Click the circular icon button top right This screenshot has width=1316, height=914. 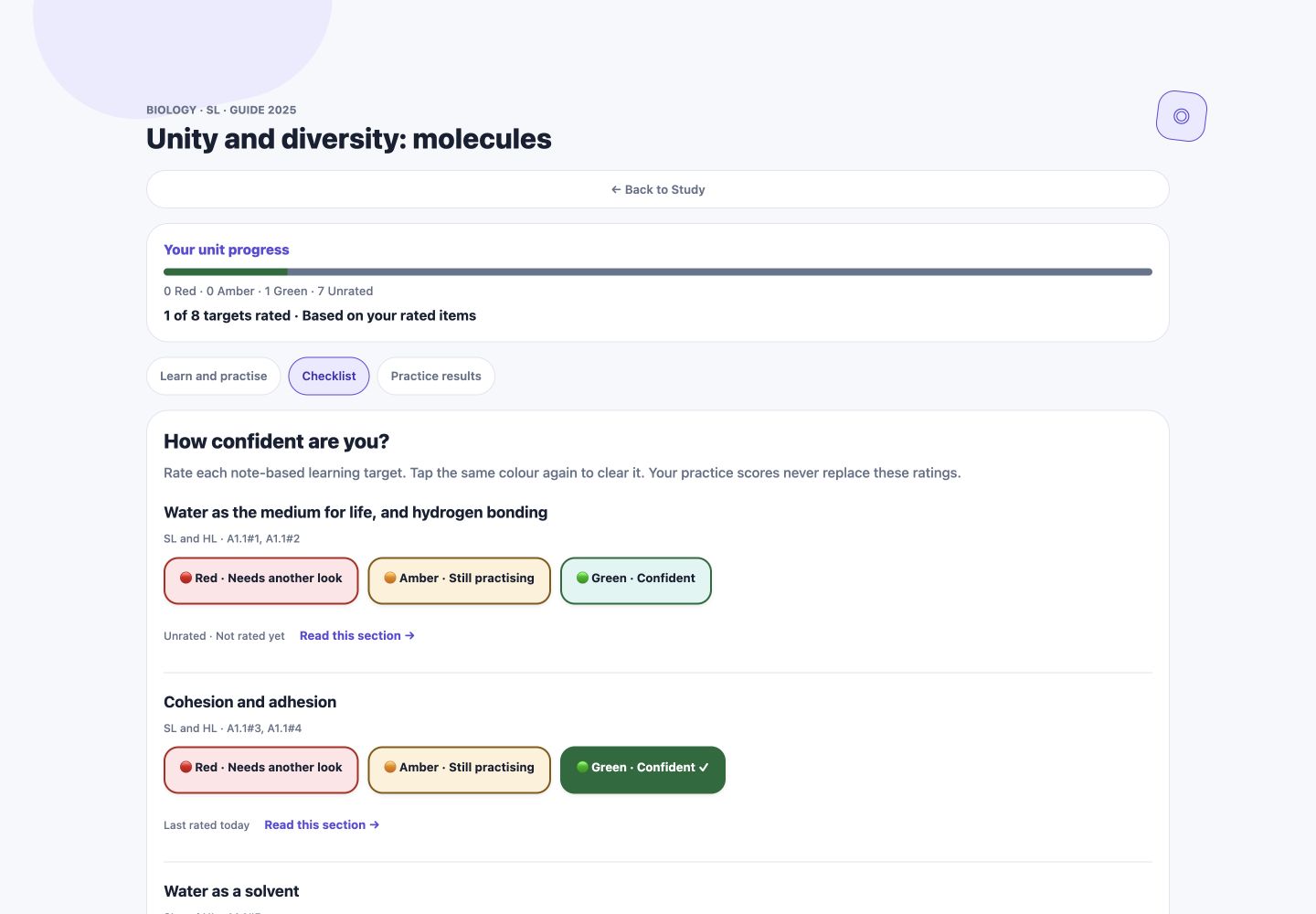[x=1182, y=116]
